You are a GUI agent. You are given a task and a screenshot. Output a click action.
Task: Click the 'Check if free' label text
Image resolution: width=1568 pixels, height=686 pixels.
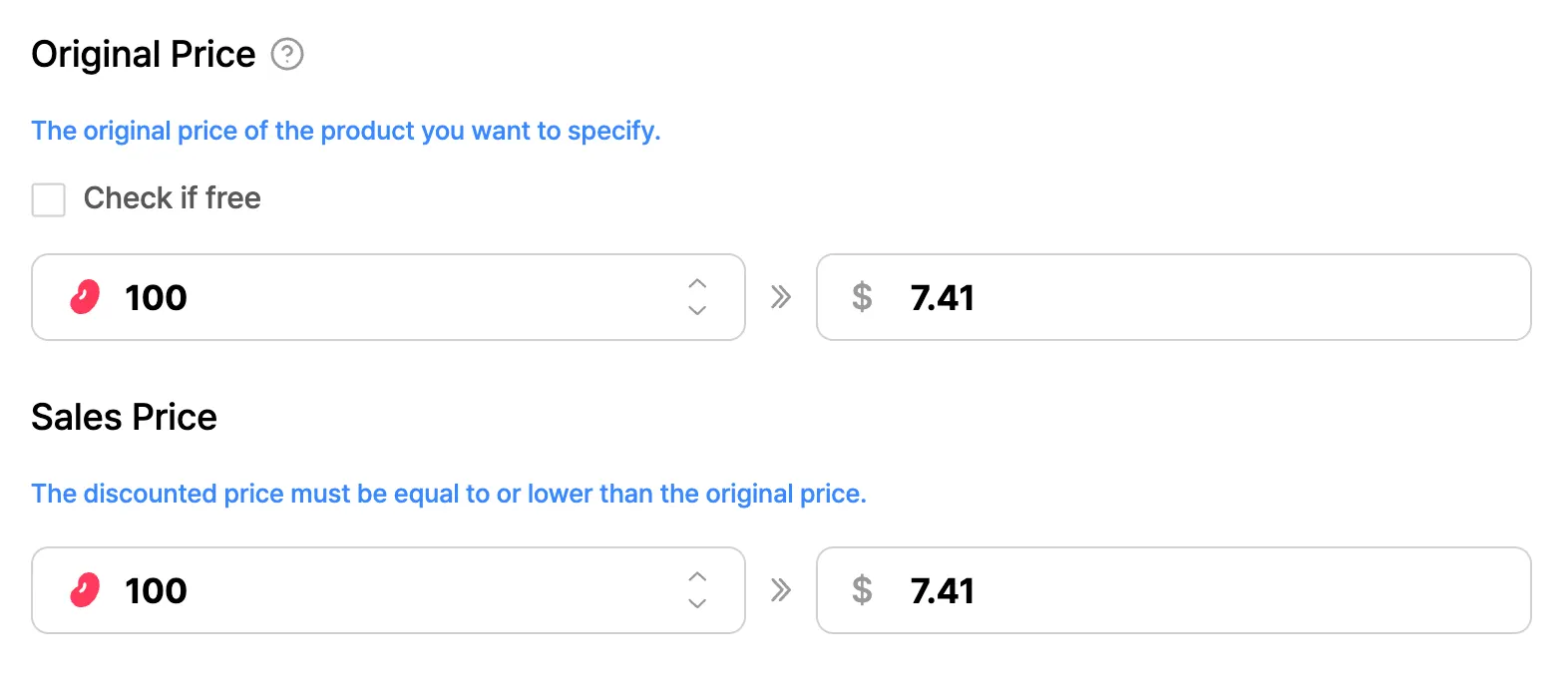pos(172,198)
